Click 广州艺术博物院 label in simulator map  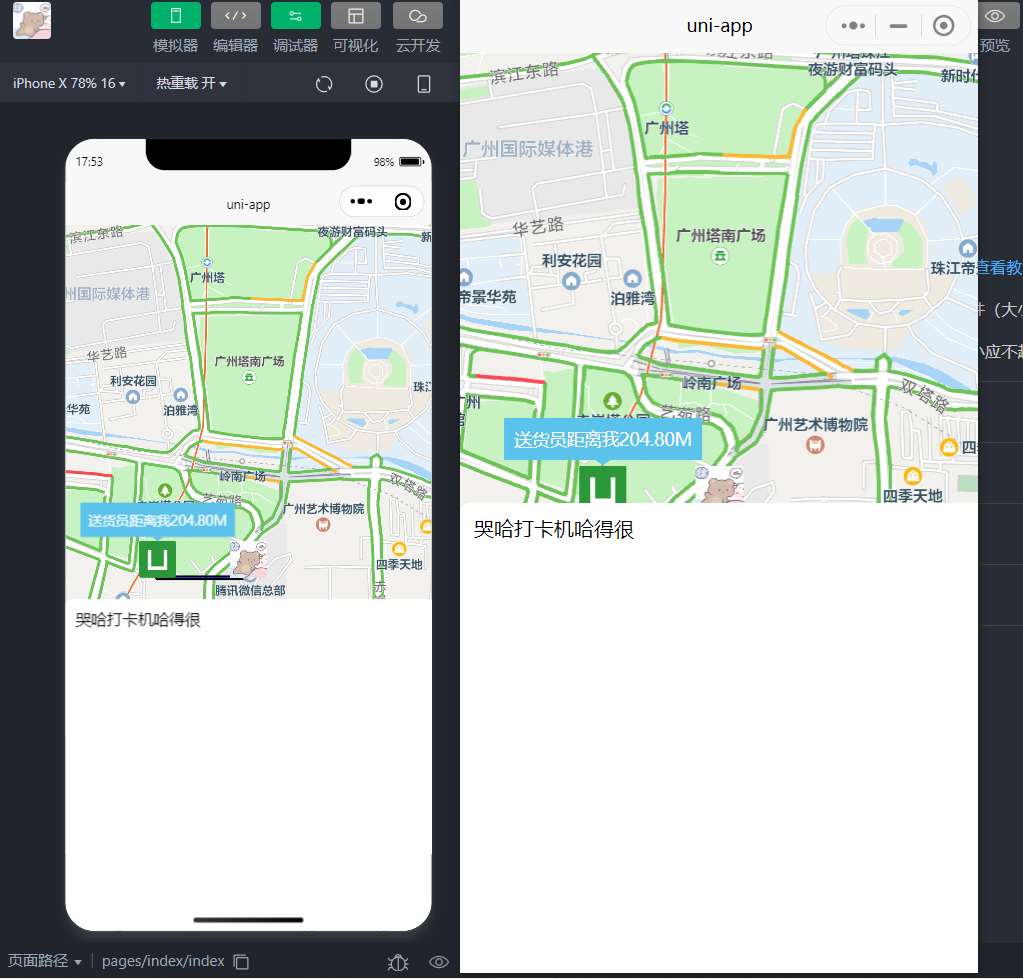click(324, 509)
